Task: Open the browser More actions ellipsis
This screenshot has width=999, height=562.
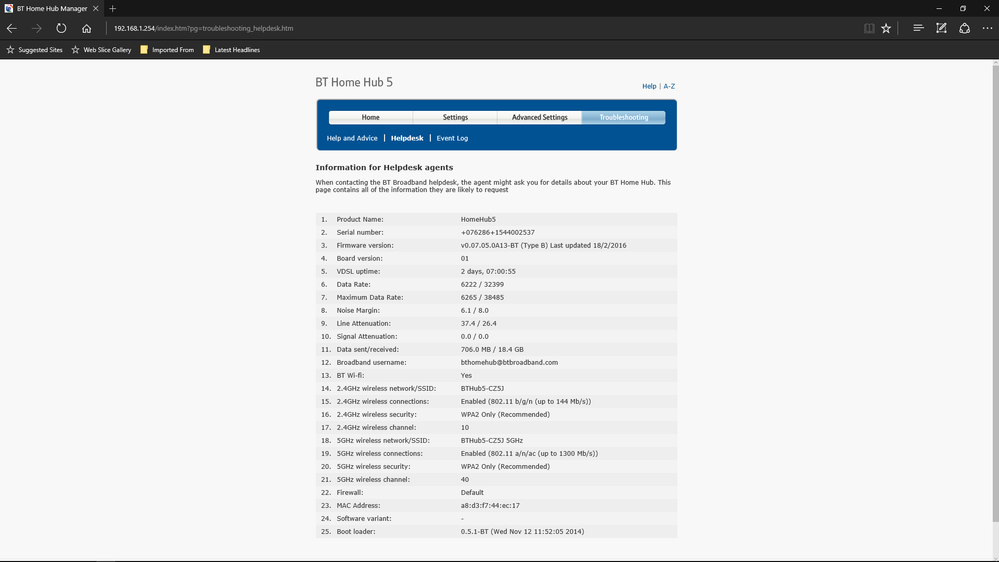Action: tap(987, 28)
